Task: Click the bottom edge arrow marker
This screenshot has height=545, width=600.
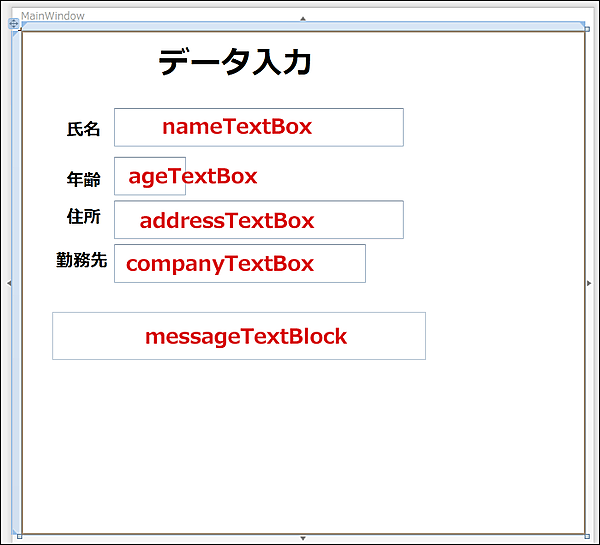Action: (x=303, y=538)
